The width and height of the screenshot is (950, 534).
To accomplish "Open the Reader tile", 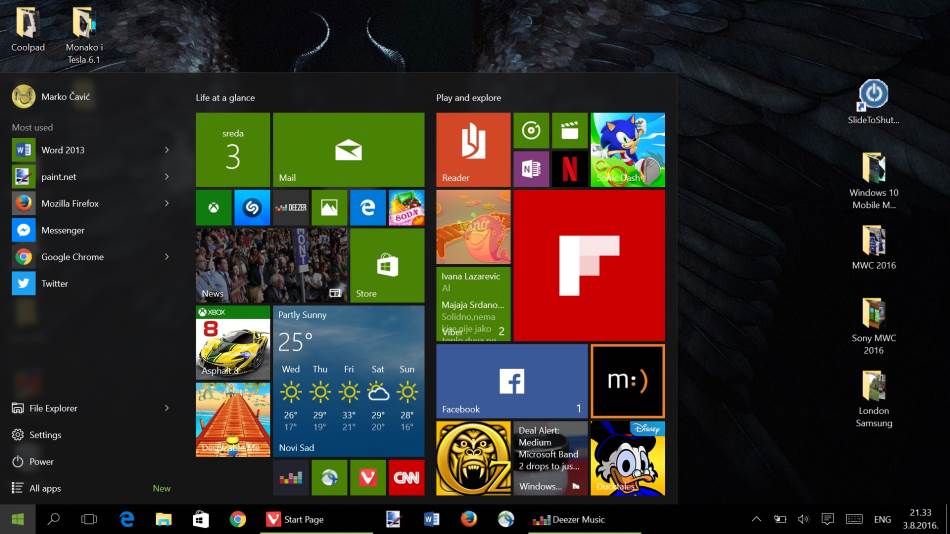I will pyautogui.click(x=473, y=150).
